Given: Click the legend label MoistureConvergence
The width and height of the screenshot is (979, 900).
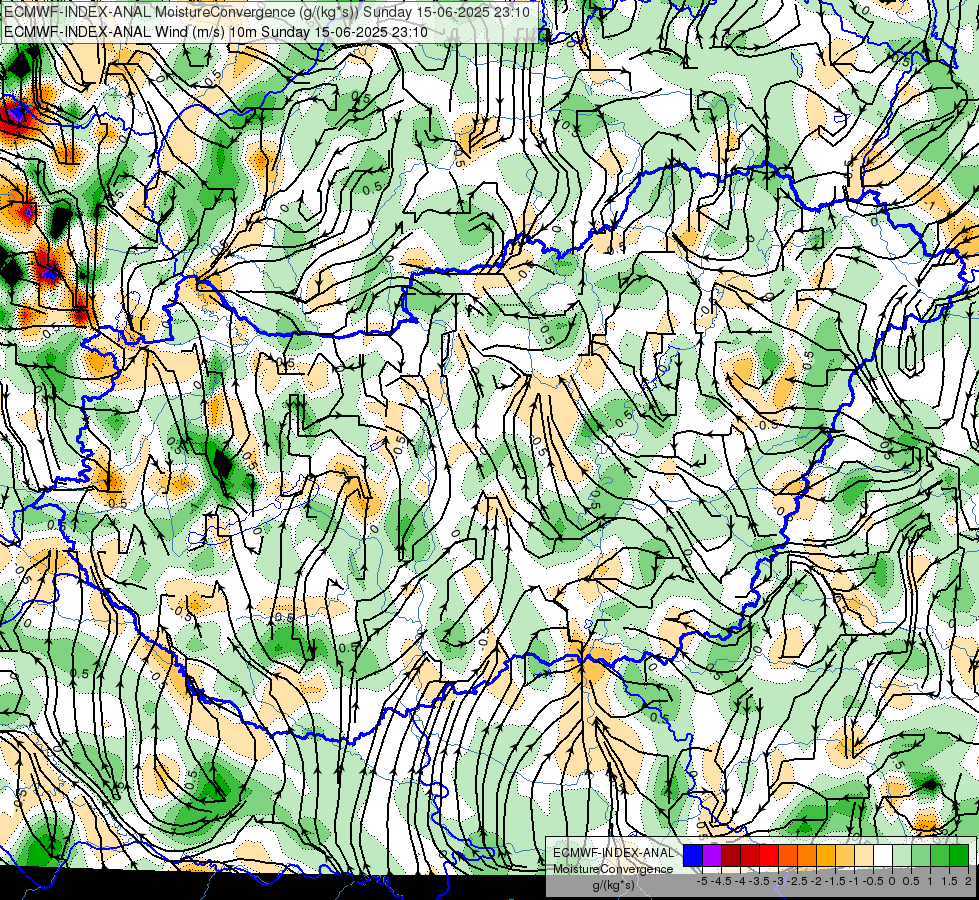Looking at the screenshot, I should pos(613,869).
